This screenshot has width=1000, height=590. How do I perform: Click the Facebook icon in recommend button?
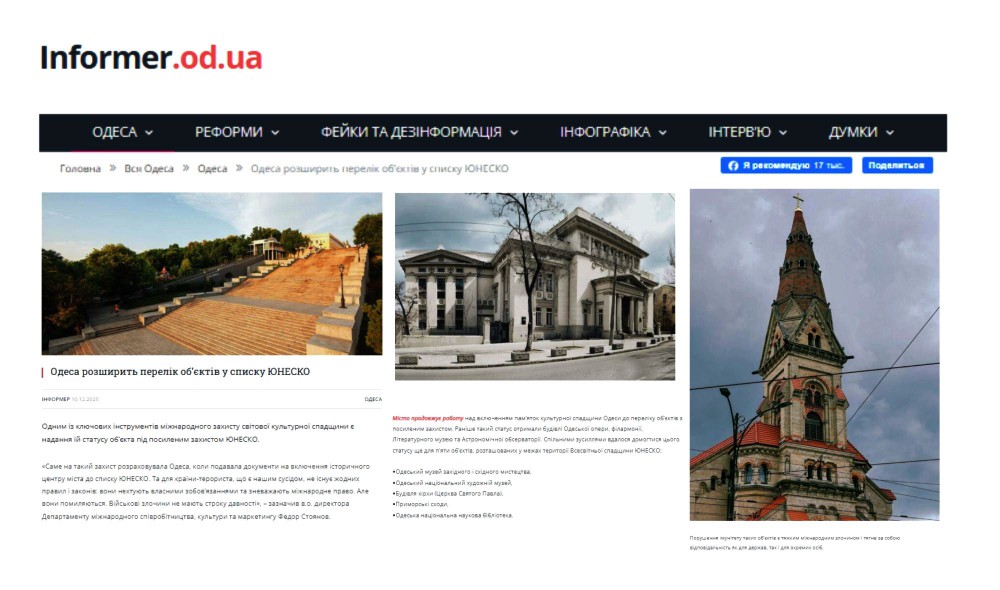point(733,166)
